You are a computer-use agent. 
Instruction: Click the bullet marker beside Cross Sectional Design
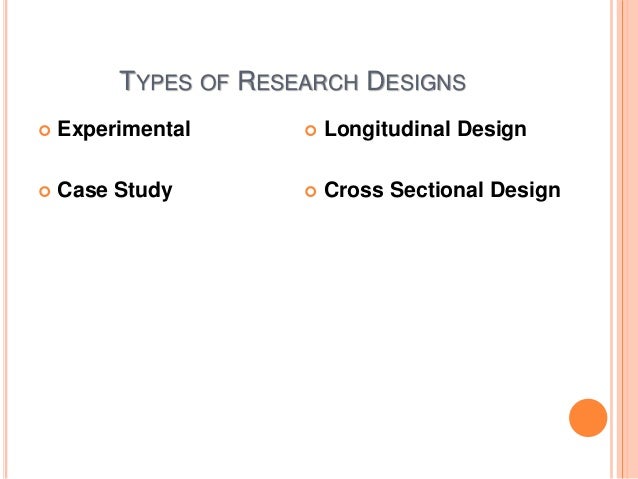(307, 191)
